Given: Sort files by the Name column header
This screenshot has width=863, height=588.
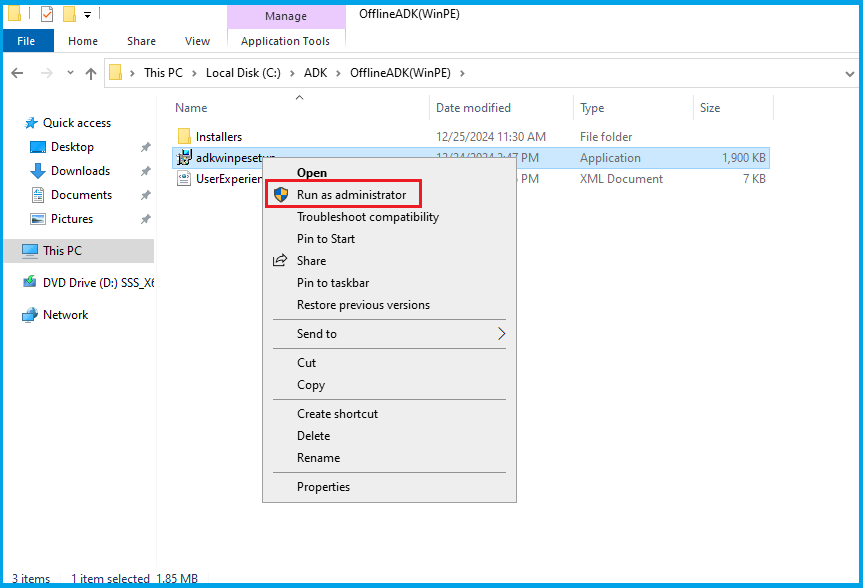Looking at the screenshot, I should 191,108.
